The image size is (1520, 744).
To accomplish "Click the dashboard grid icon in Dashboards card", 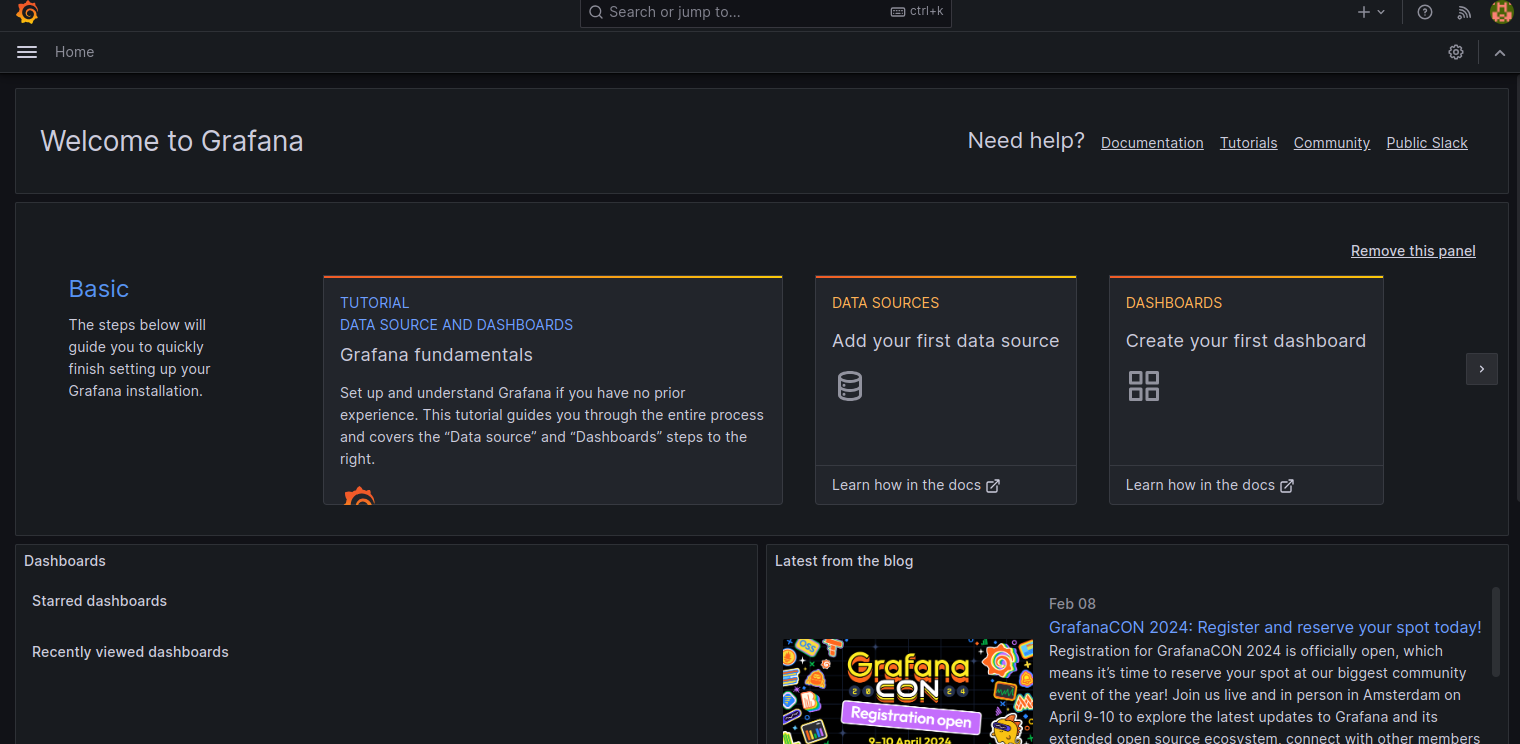I will [1143, 386].
